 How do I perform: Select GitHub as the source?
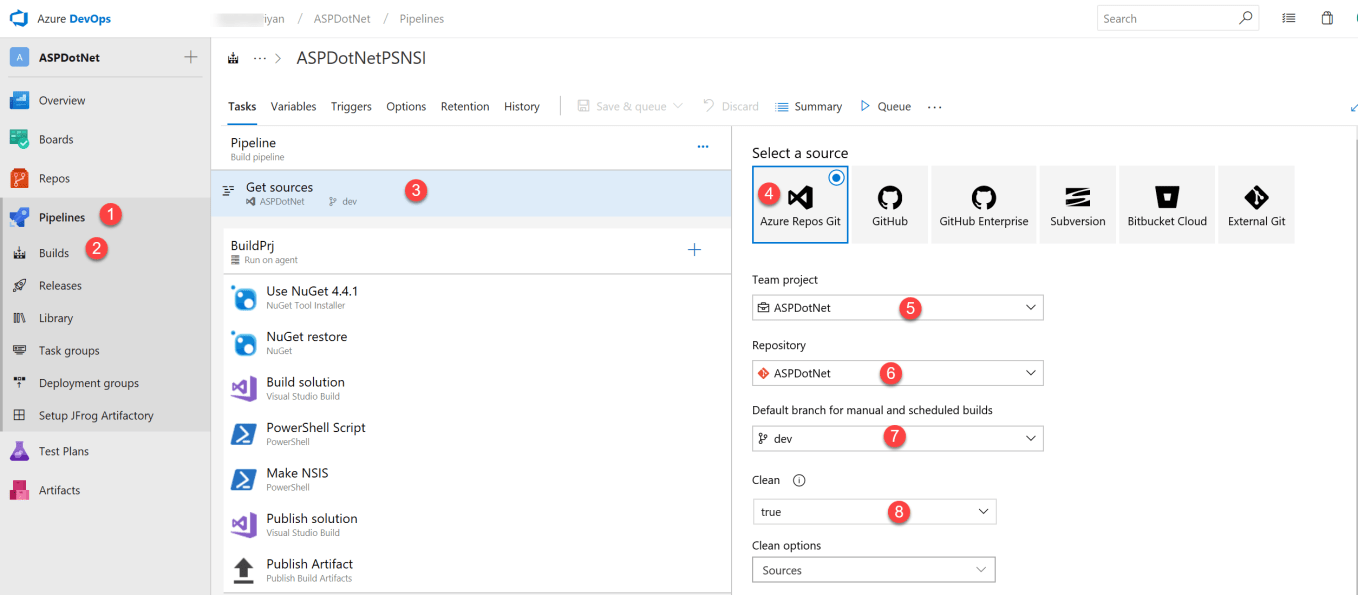pos(889,205)
